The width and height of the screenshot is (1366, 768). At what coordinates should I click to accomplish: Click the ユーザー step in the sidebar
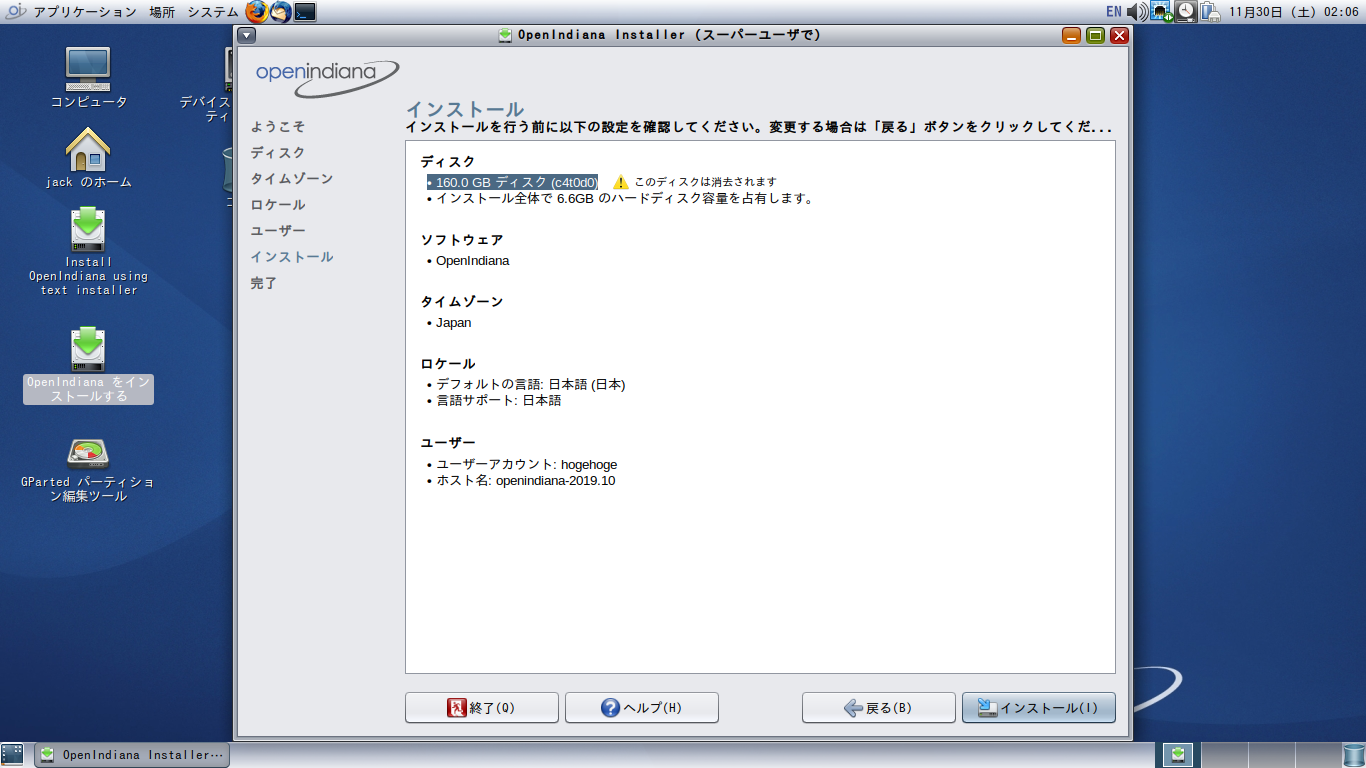click(278, 231)
